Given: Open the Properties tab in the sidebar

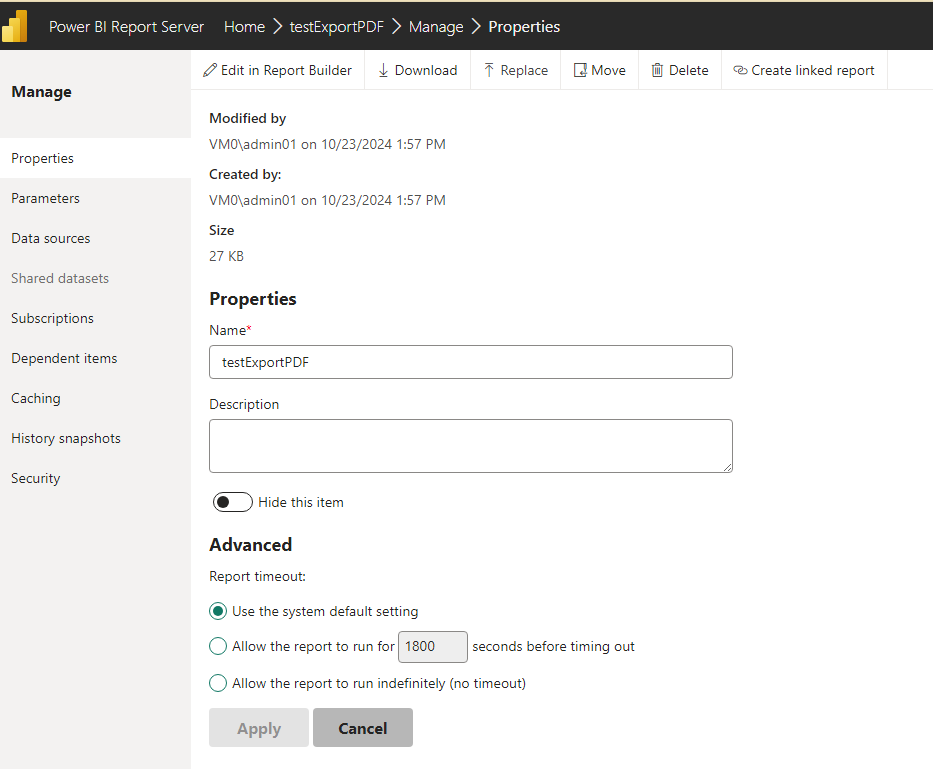Looking at the screenshot, I should pyautogui.click(x=95, y=158).
